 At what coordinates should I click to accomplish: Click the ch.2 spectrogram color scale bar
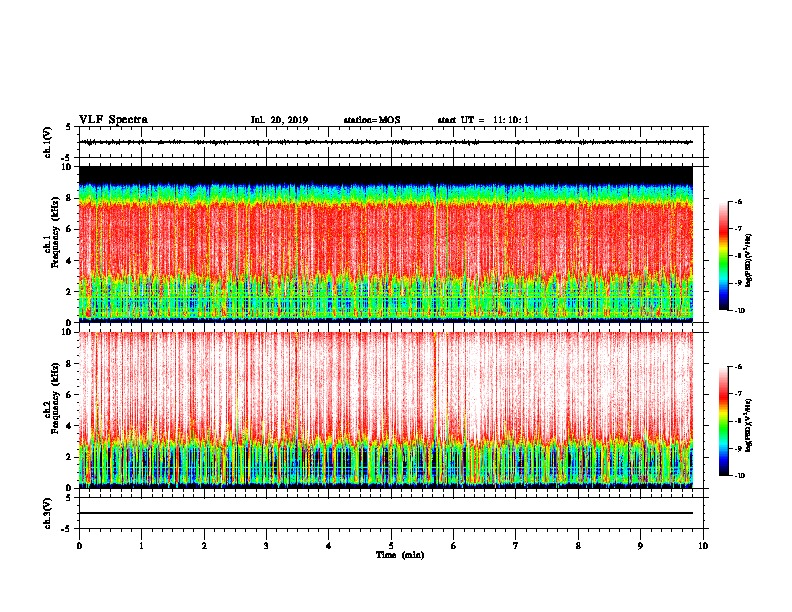[724, 421]
